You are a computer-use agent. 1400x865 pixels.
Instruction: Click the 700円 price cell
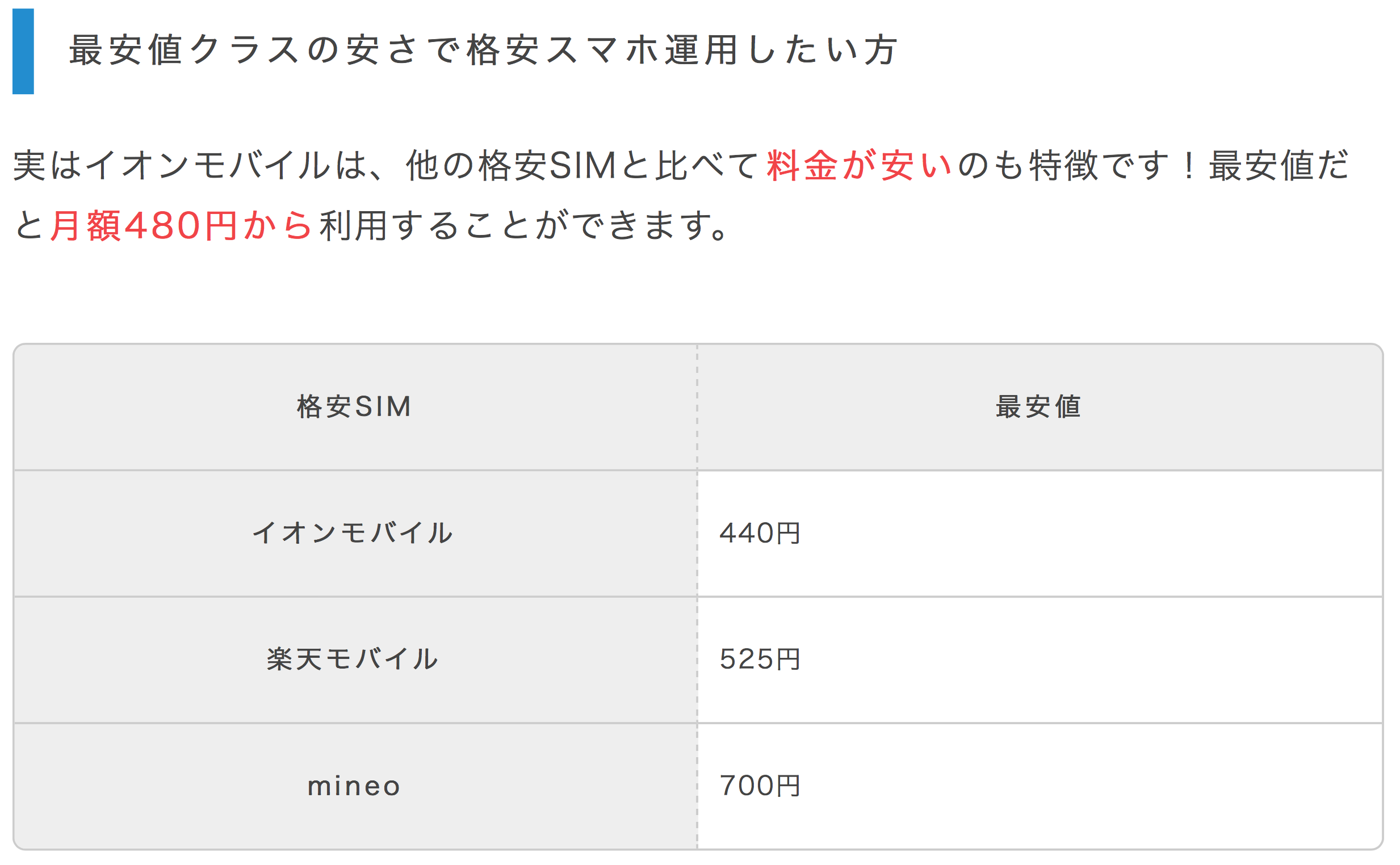1039,787
